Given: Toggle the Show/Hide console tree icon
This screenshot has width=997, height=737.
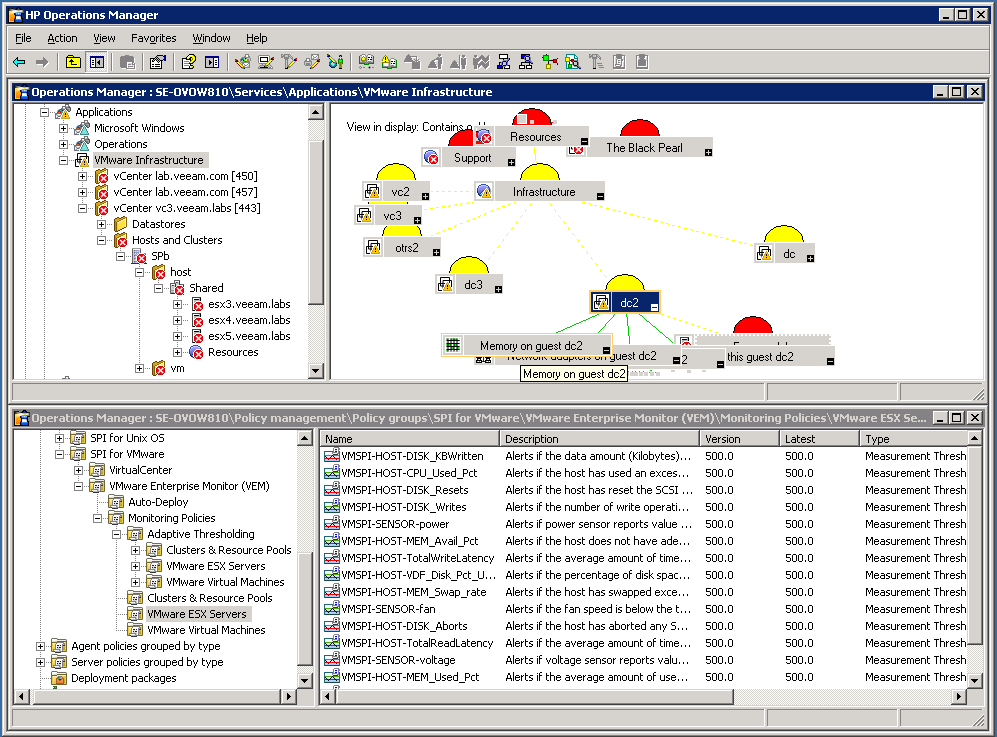Looking at the screenshot, I should [x=97, y=62].
